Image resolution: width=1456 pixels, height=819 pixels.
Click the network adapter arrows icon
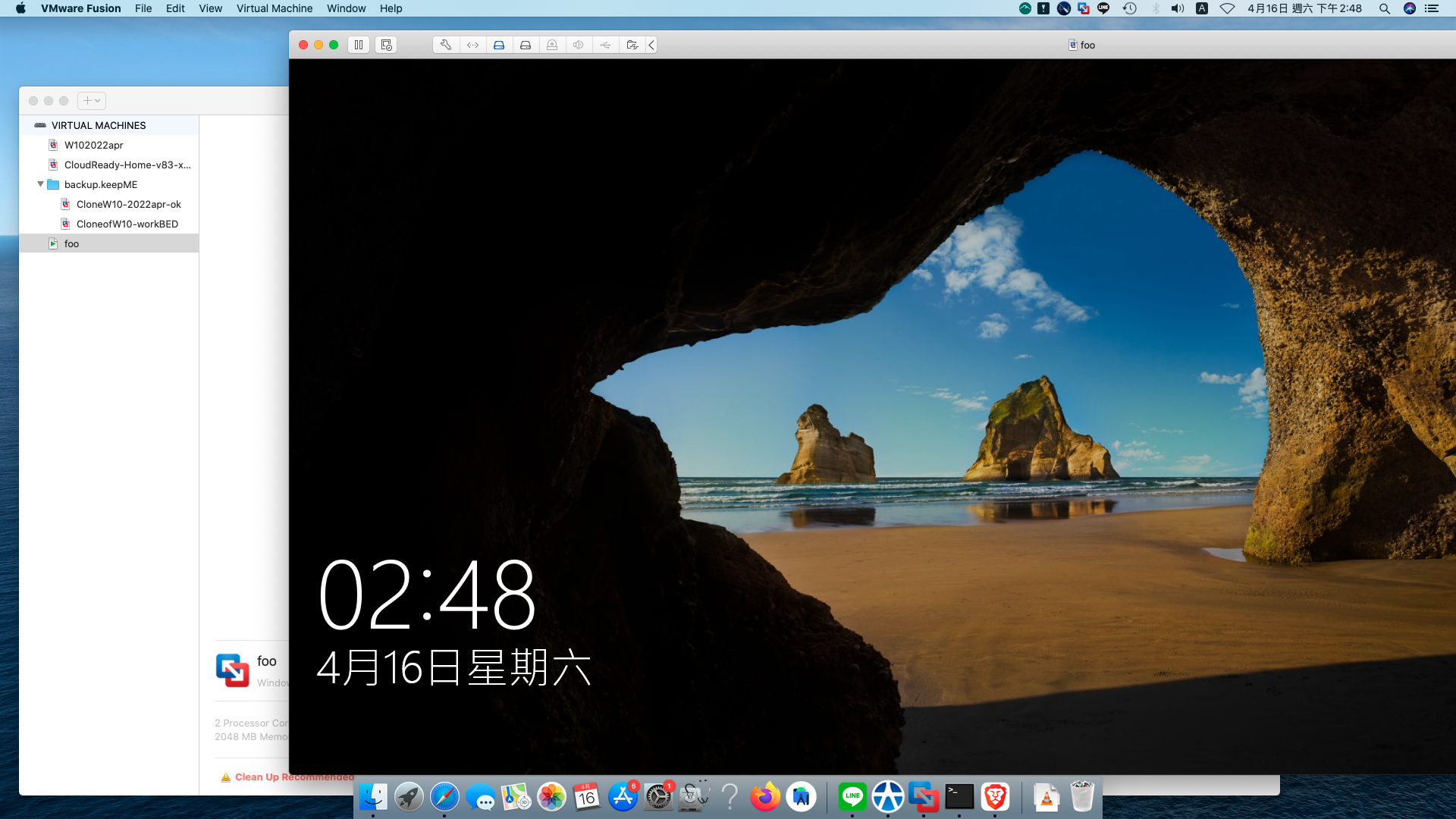click(472, 45)
